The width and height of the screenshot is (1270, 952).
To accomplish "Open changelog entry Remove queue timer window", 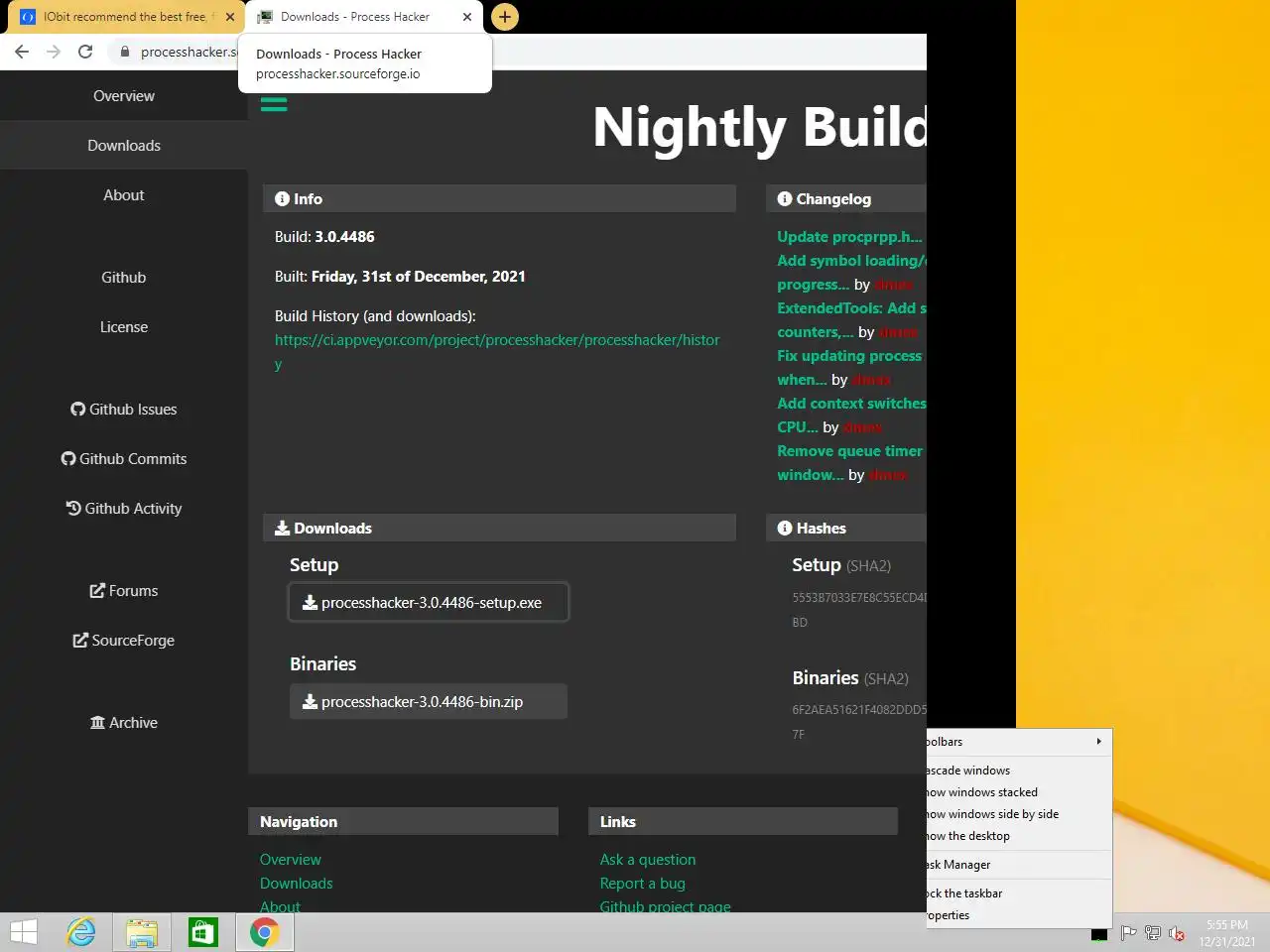I will click(x=849, y=463).
